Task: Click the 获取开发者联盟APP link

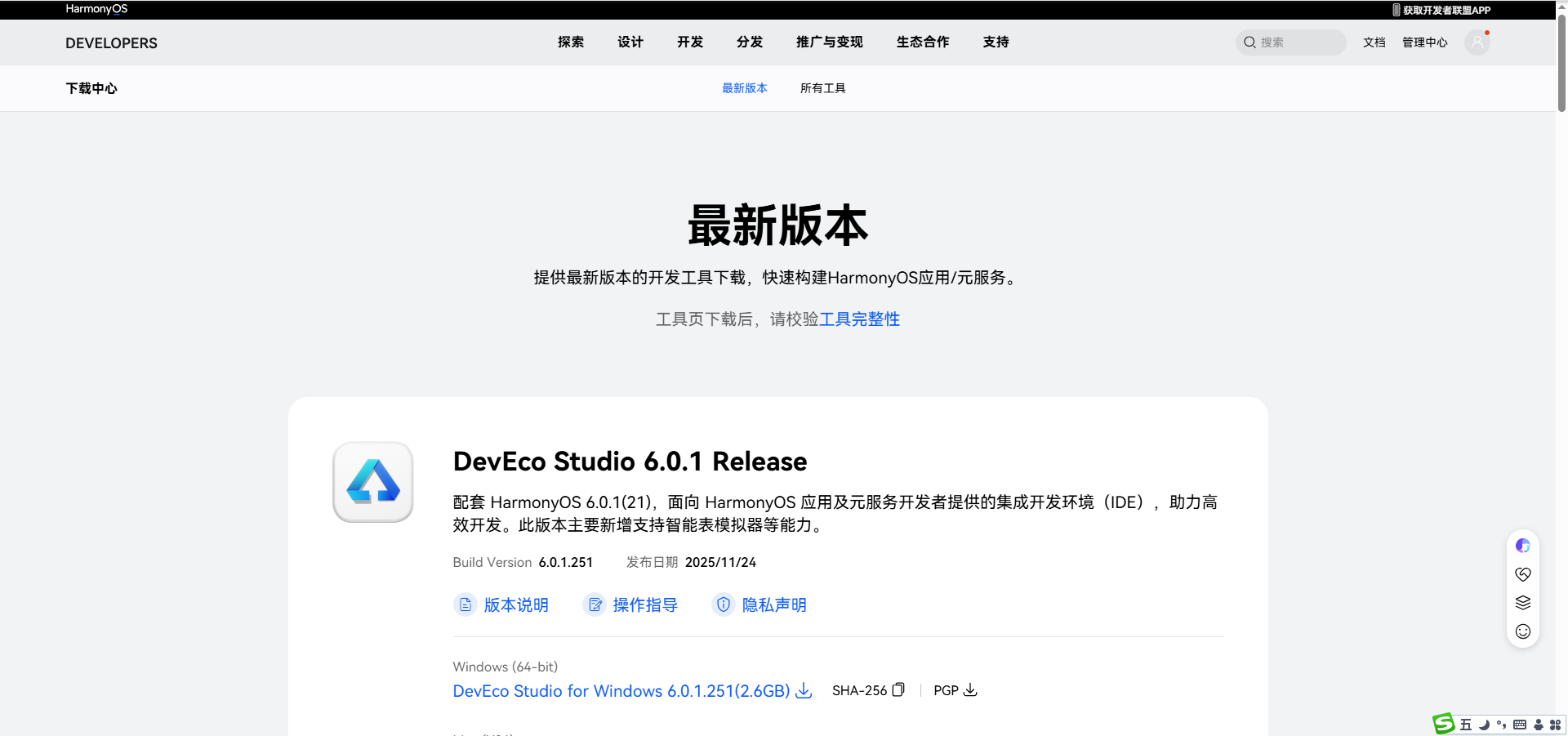Action: point(1446,10)
